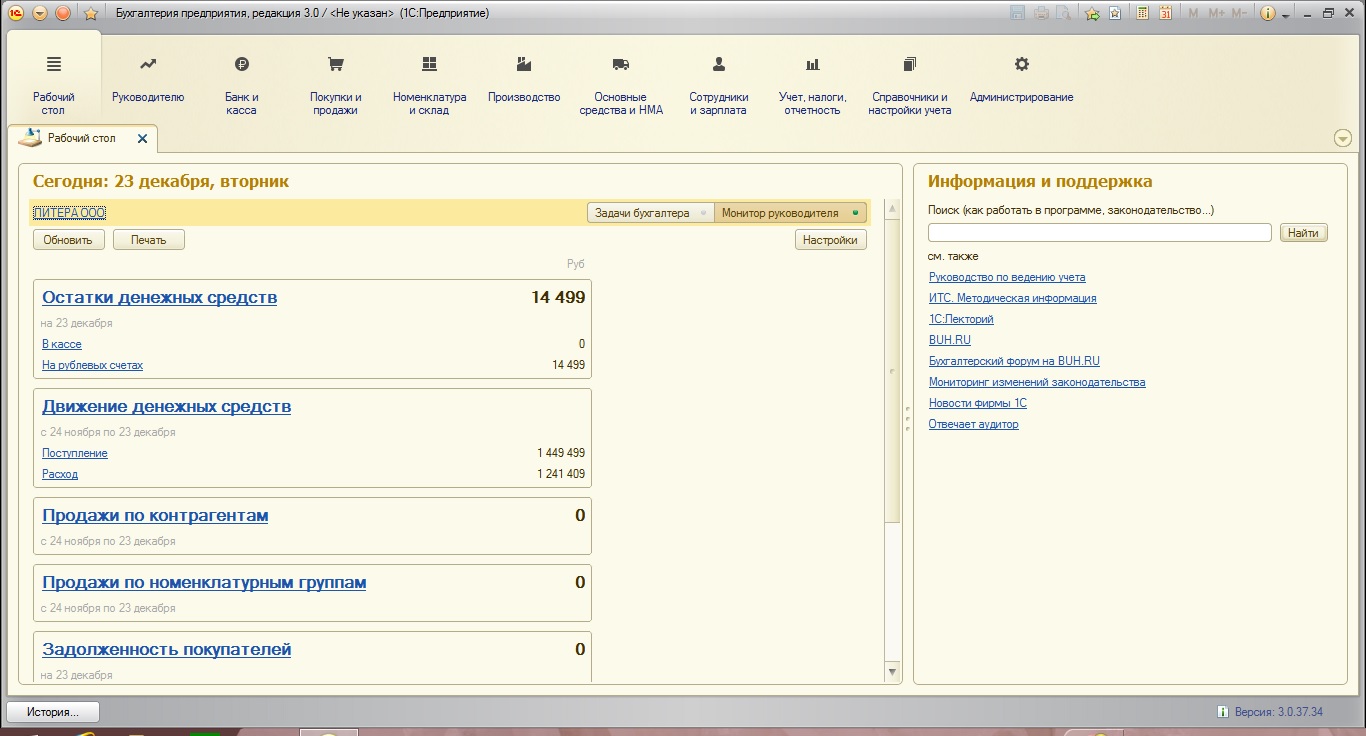Viewport: 1366px width, 736px height.
Task: Click the search field in Информация и поддержка
Action: point(1099,233)
